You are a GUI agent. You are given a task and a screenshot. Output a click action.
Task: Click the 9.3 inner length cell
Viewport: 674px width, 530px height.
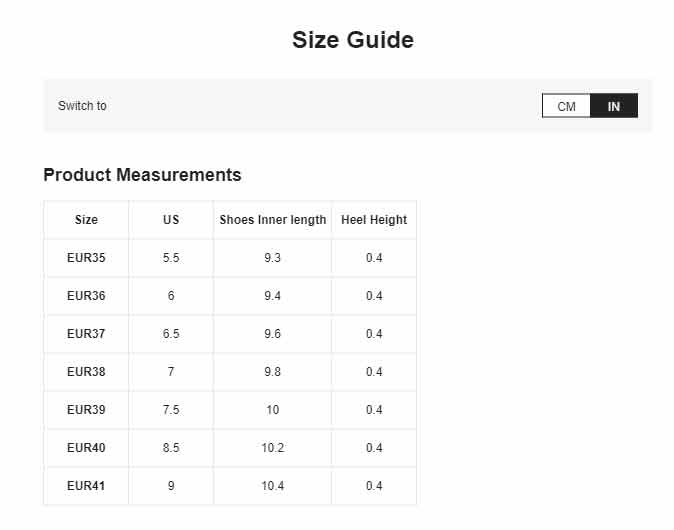pyautogui.click(x=273, y=258)
